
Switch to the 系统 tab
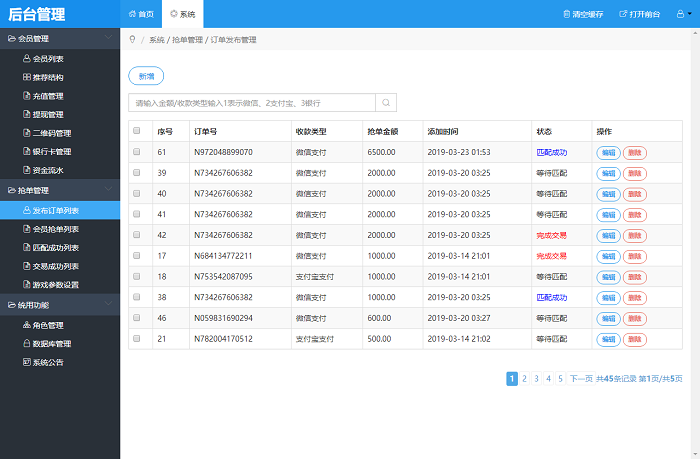pyautogui.click(x=183, y=14)
